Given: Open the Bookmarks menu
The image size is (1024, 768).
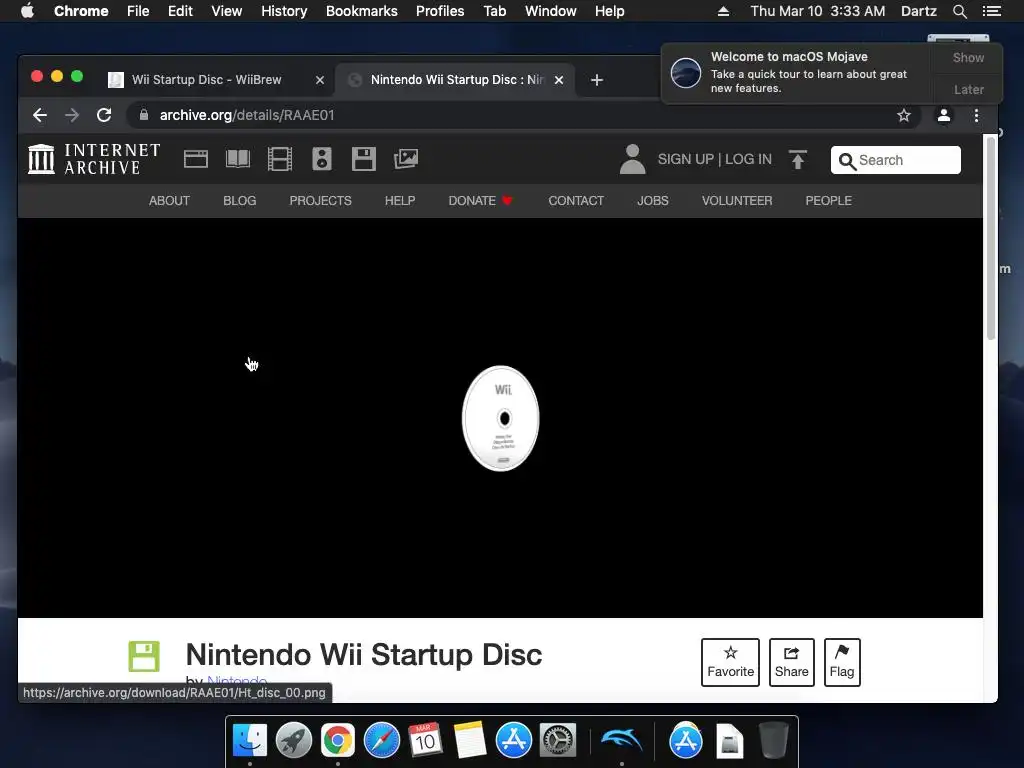Looking at the screenshot, I should (x=362, y=11).
